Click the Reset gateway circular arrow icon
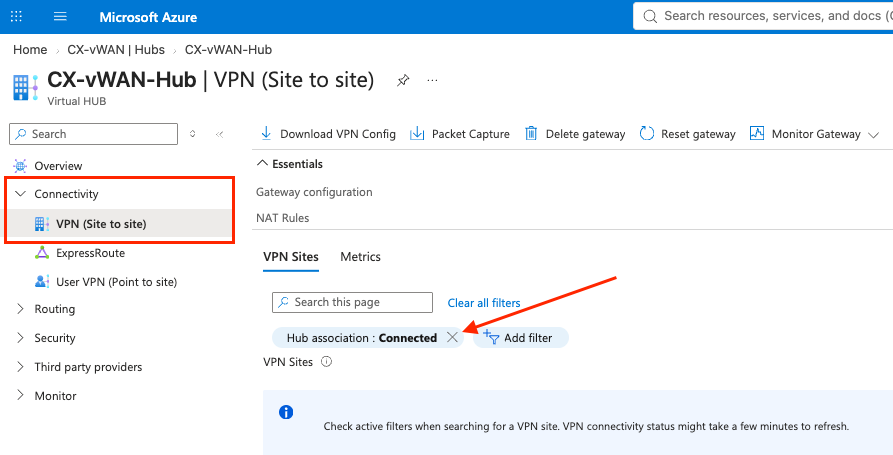The width and height of the screenshot is (893, 455). click(646, 133)
